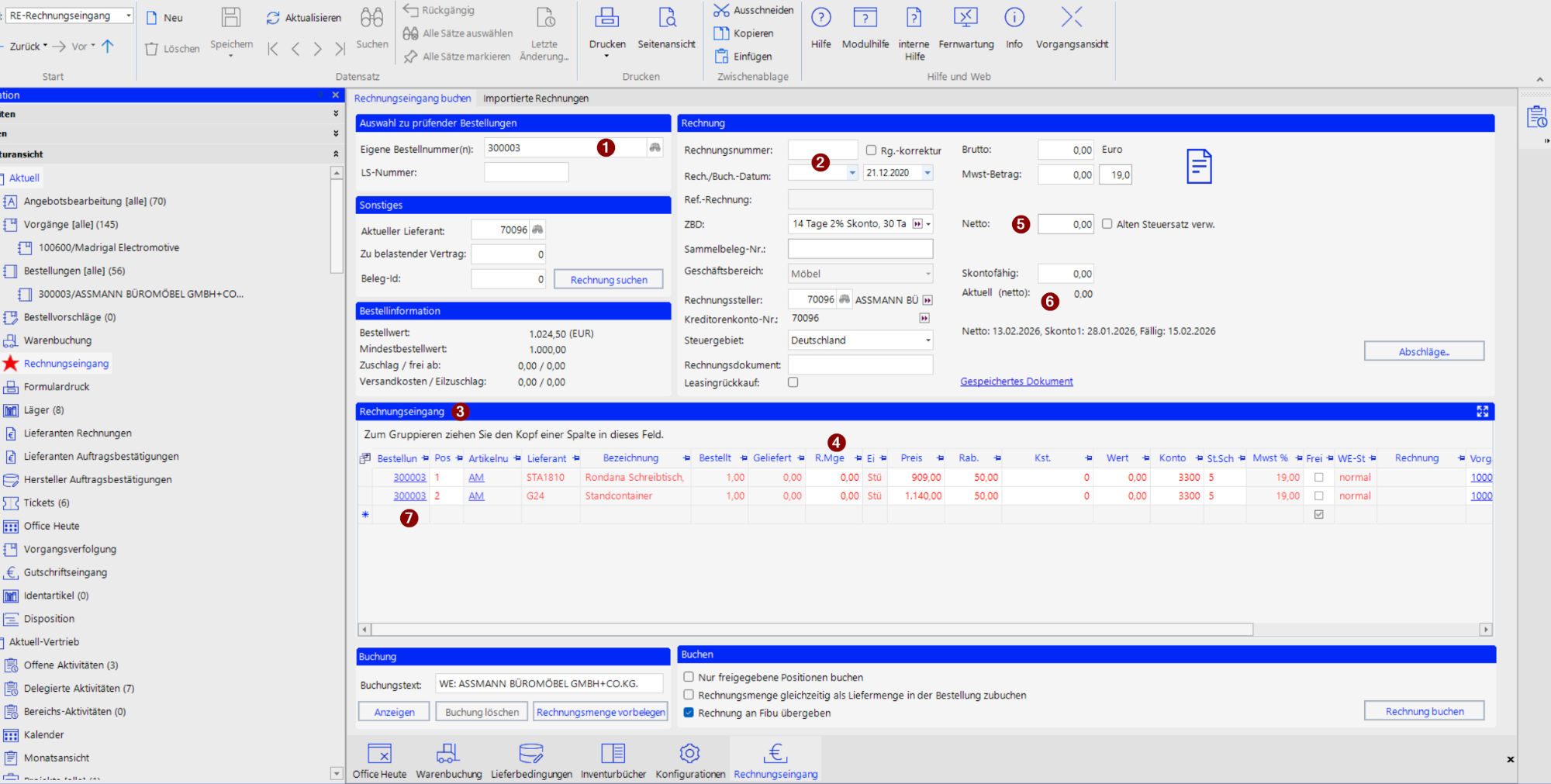Open Fernwartung remote support
Screen dimensions: 1551x784
pos(965,19)
